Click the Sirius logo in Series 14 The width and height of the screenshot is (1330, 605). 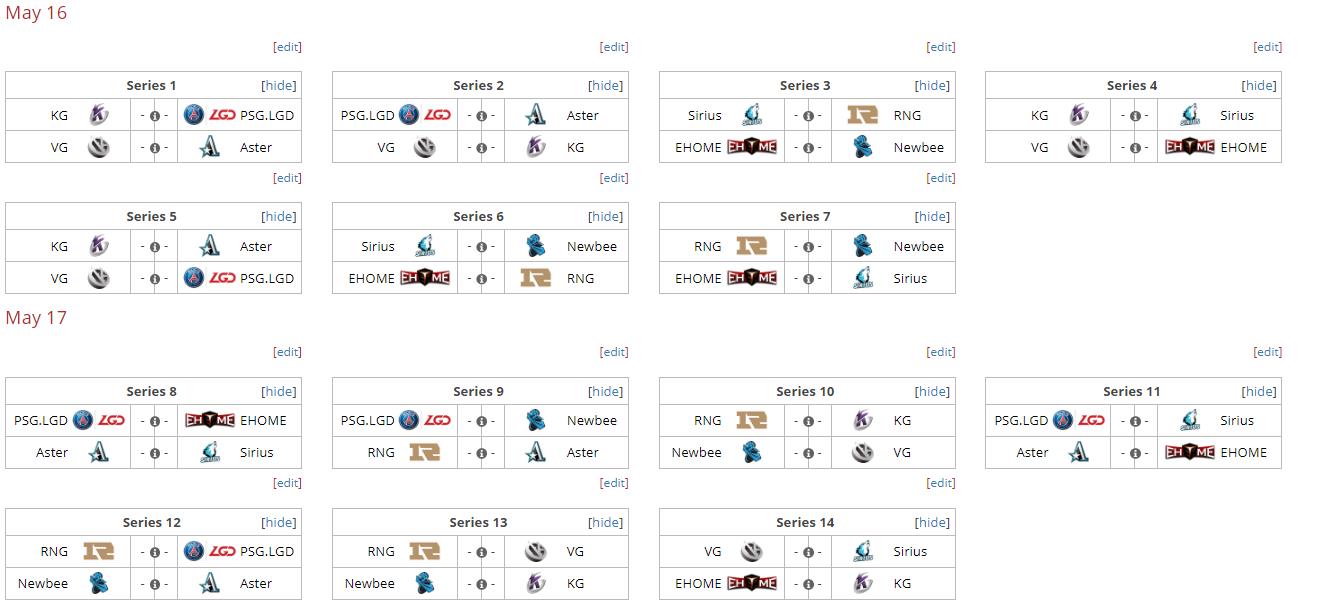[x=863, y=551]
